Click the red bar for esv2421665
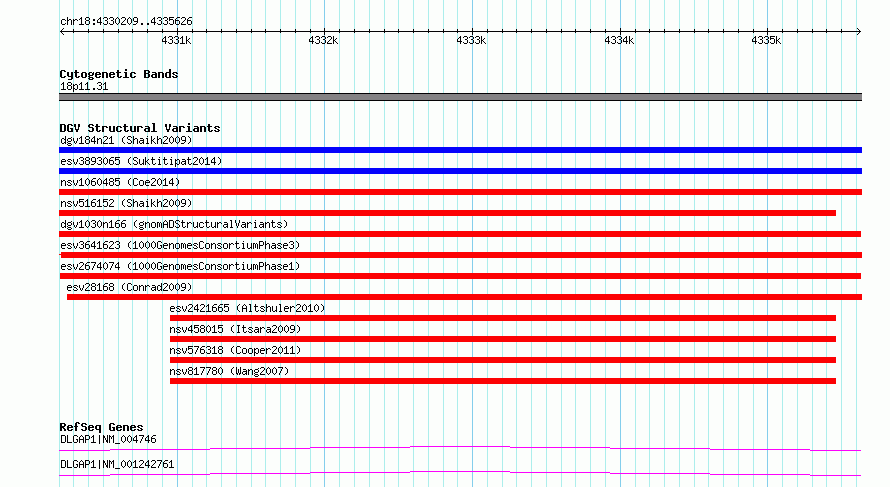 pyautogui.click(x=503, y=318)
